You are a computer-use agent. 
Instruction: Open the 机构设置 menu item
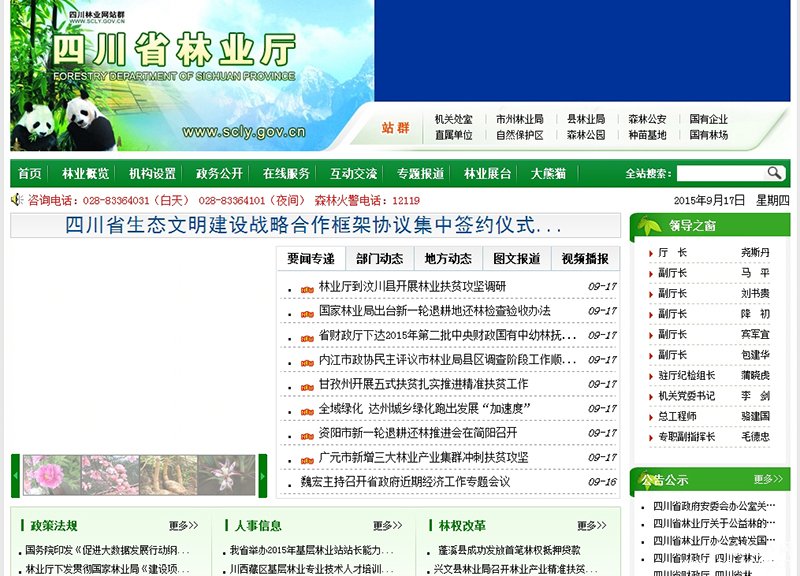153,173
